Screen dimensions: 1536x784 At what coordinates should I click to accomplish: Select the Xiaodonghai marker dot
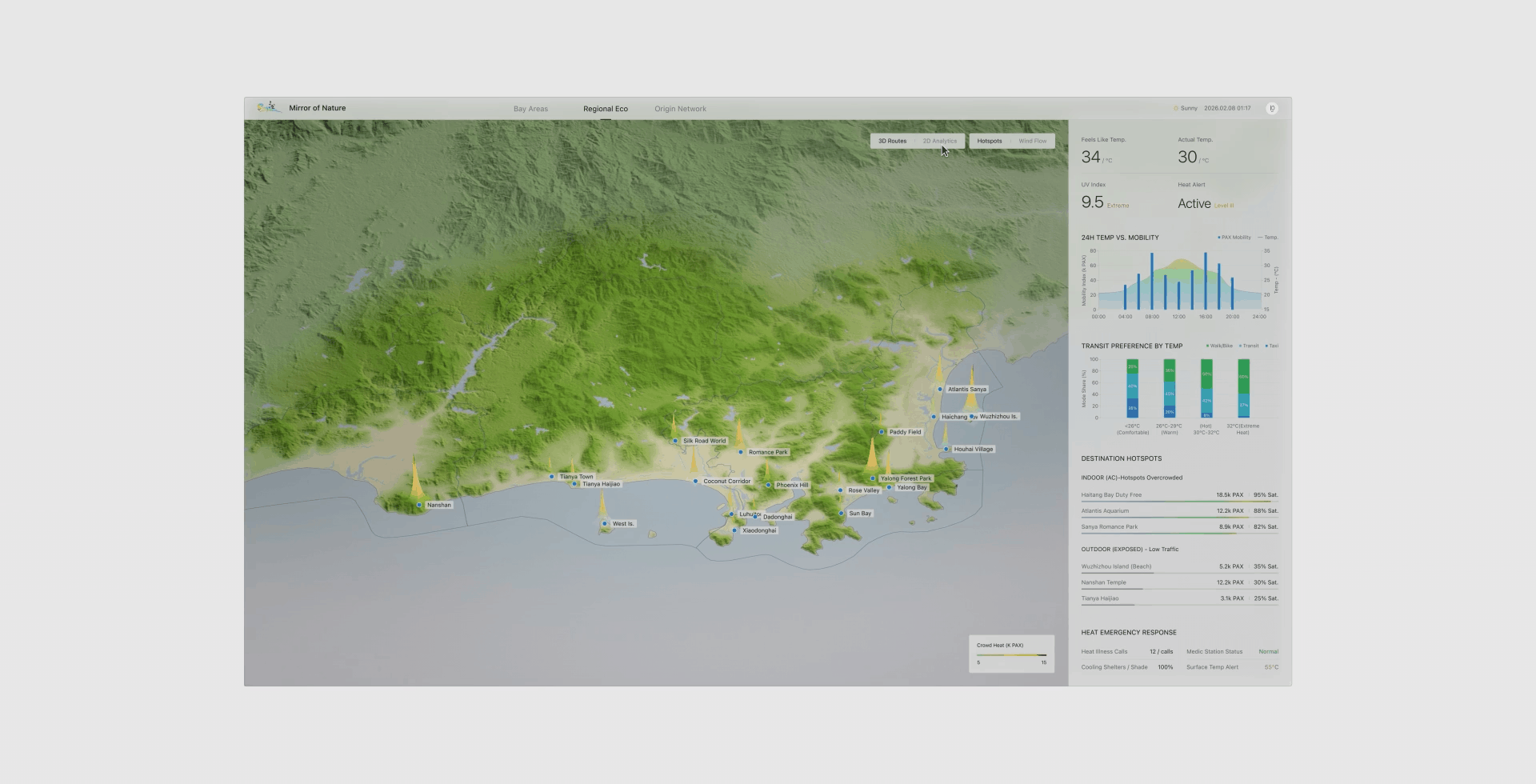click(x=734, y=530)
